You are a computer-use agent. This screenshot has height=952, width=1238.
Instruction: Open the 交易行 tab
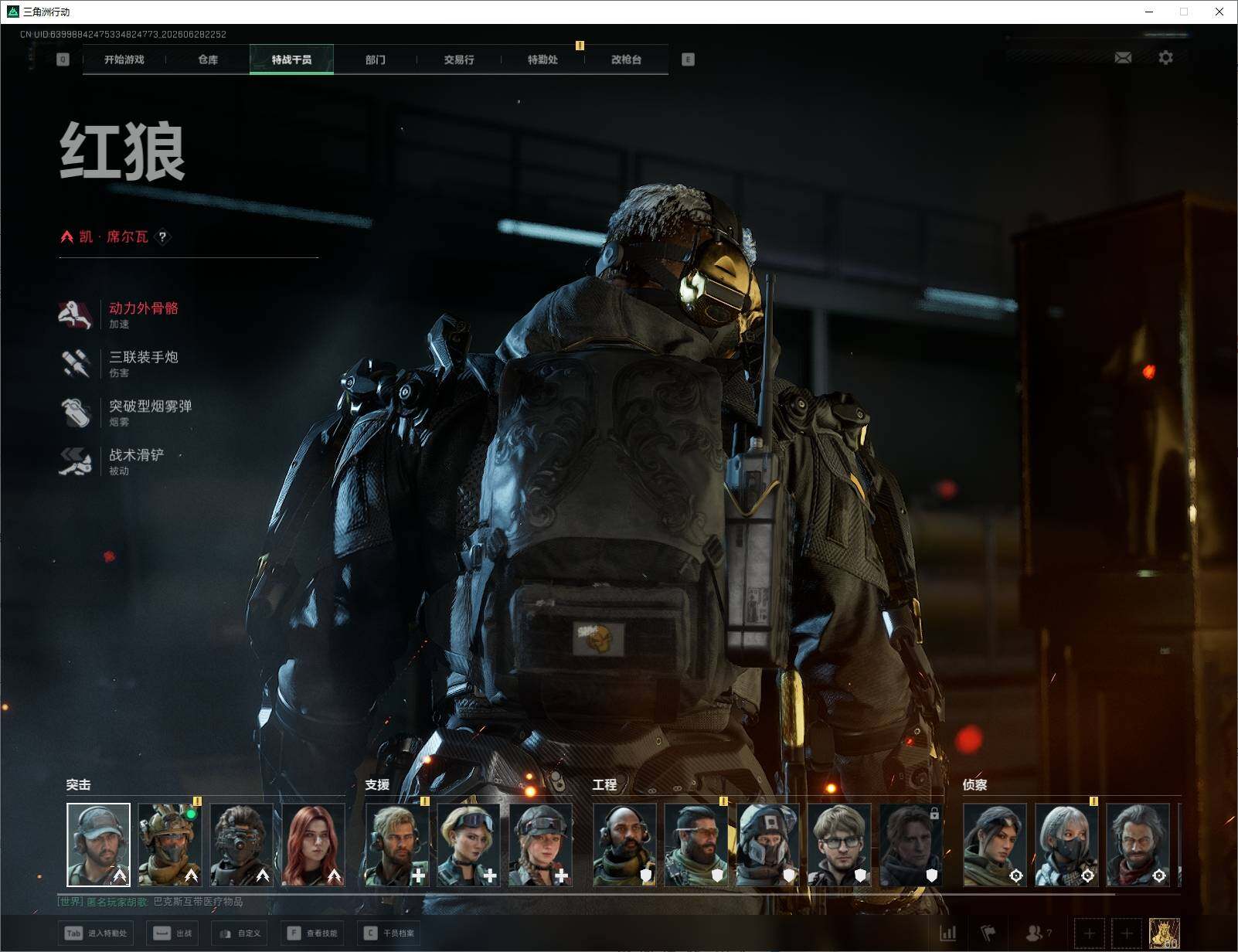coord(459,59)
